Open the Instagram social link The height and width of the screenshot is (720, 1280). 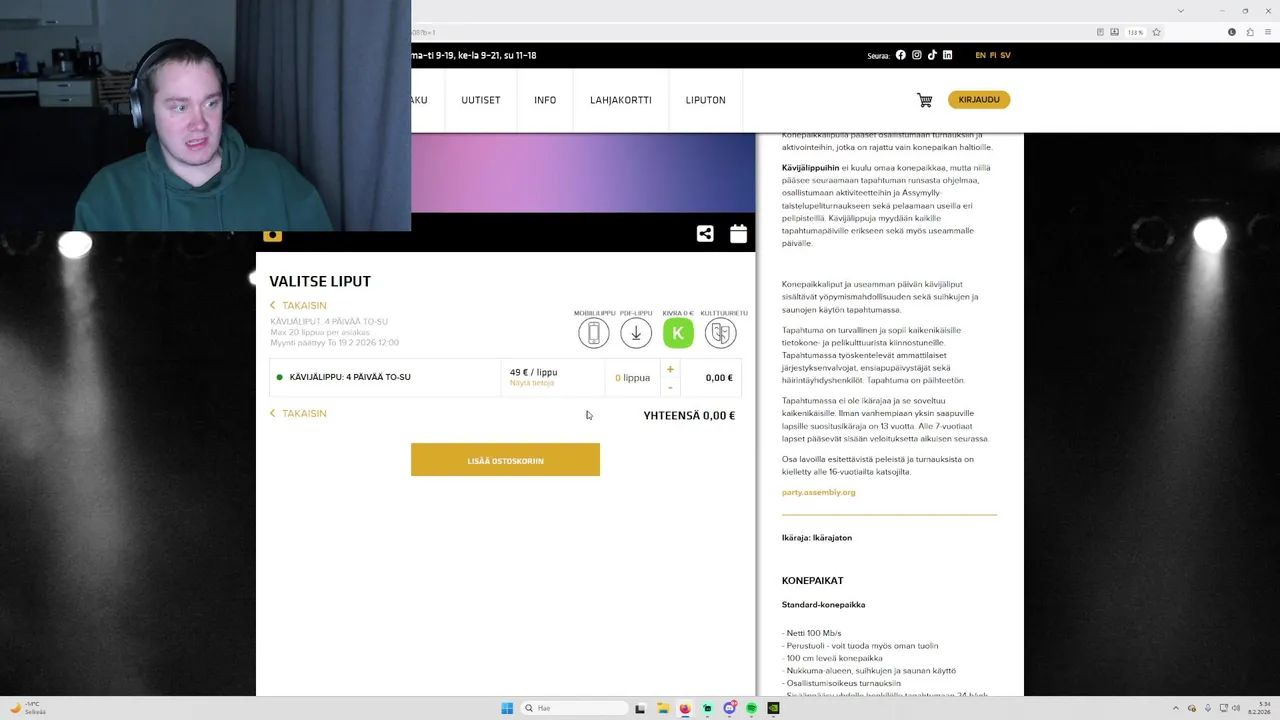click(x=916, y=55)
